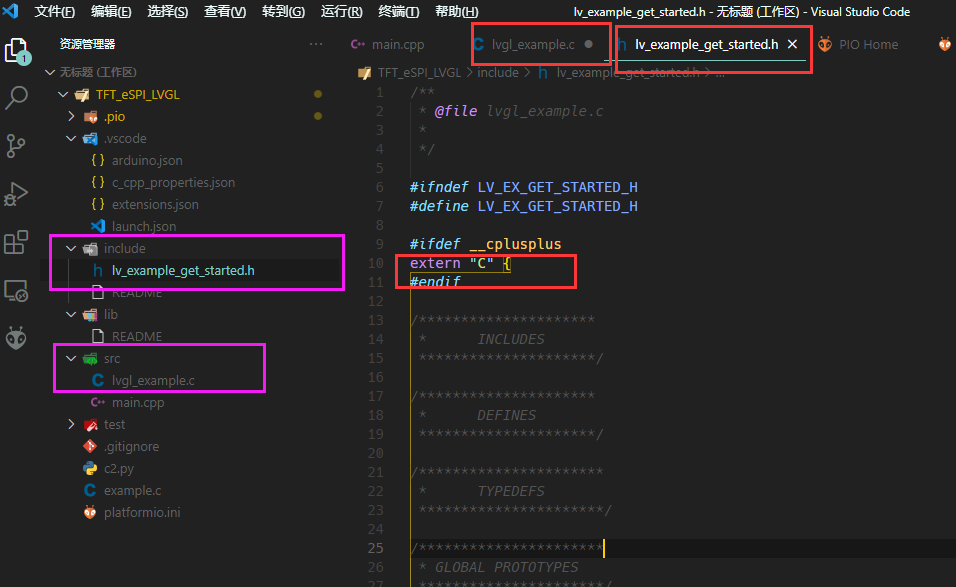Open the Extensions view

[x=16, y=242]
